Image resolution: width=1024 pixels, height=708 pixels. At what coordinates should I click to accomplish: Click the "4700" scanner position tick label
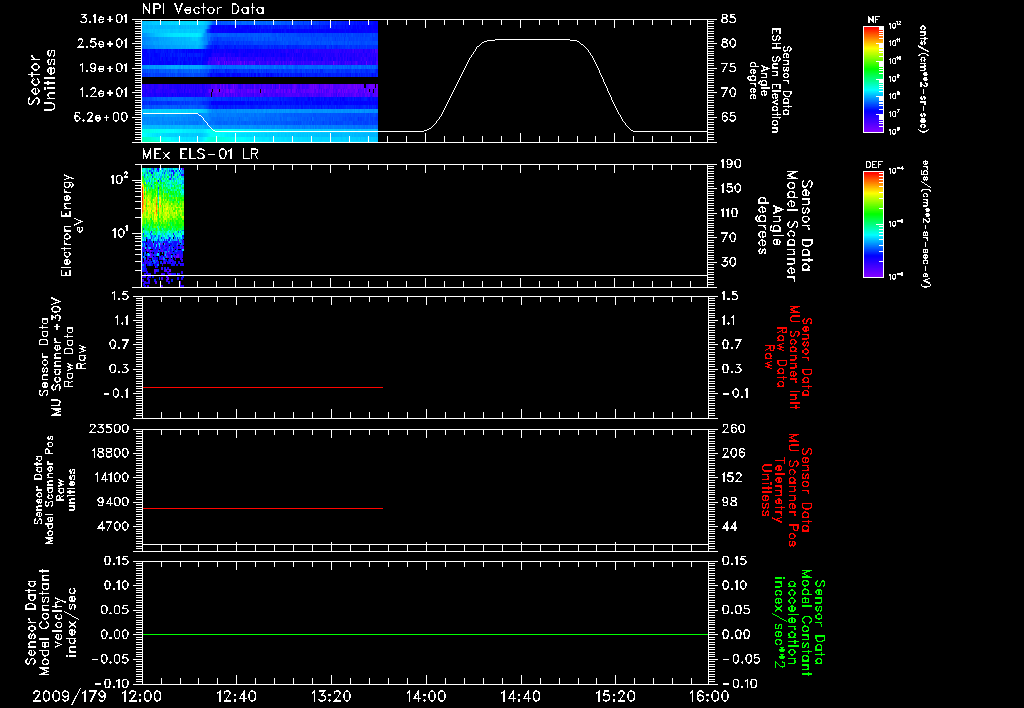click(x=113, y=526)
